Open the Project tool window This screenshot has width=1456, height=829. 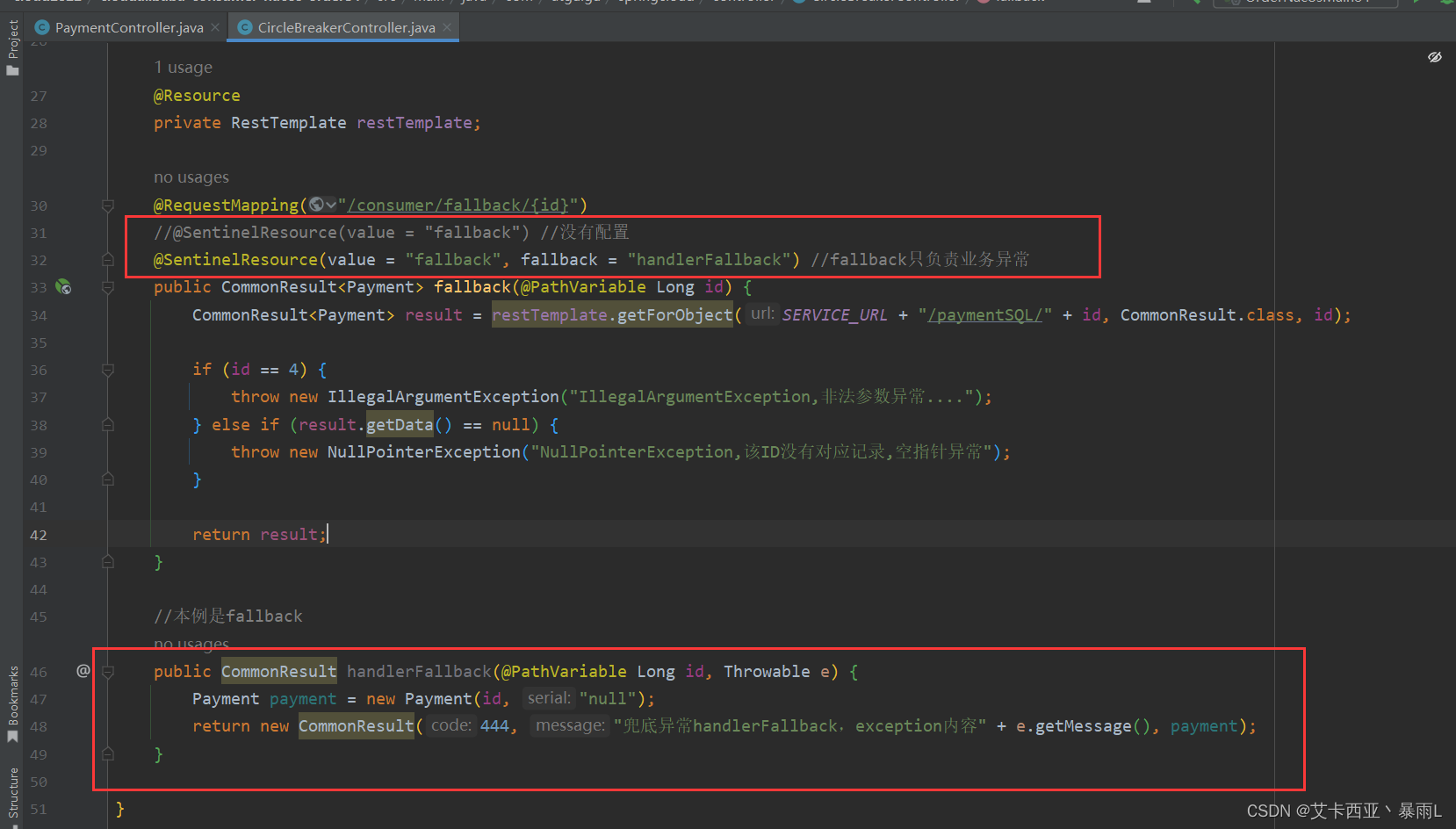coord(12,47)
